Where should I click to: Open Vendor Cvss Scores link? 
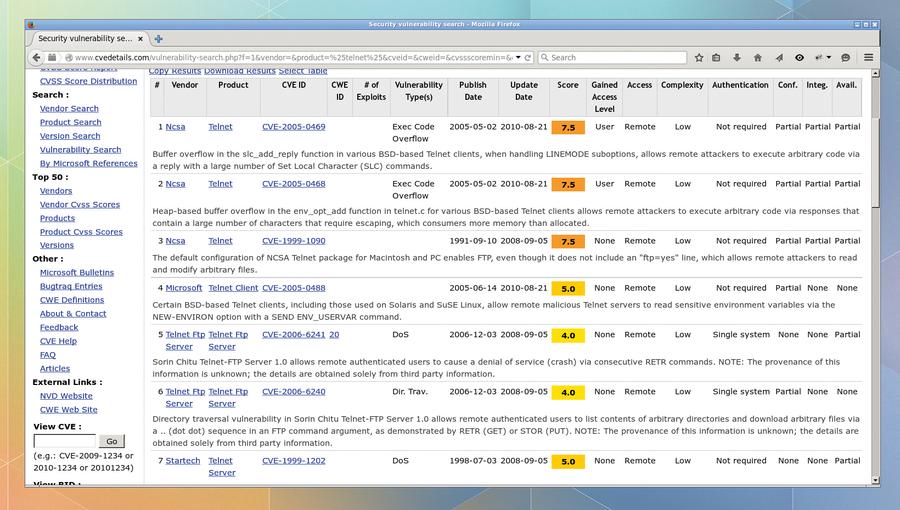[80, 204]
